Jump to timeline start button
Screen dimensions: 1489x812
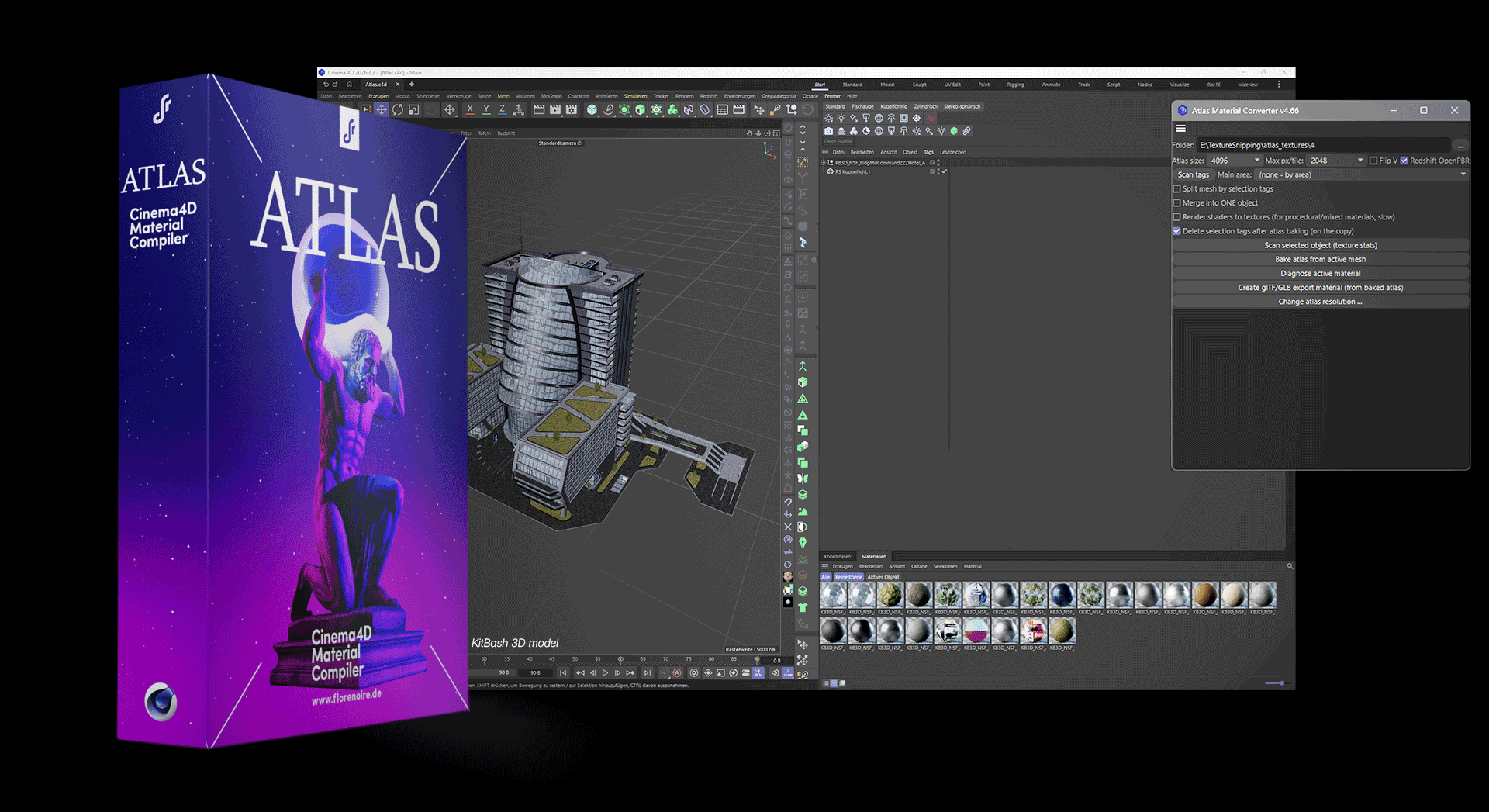[x=563, y=673]
